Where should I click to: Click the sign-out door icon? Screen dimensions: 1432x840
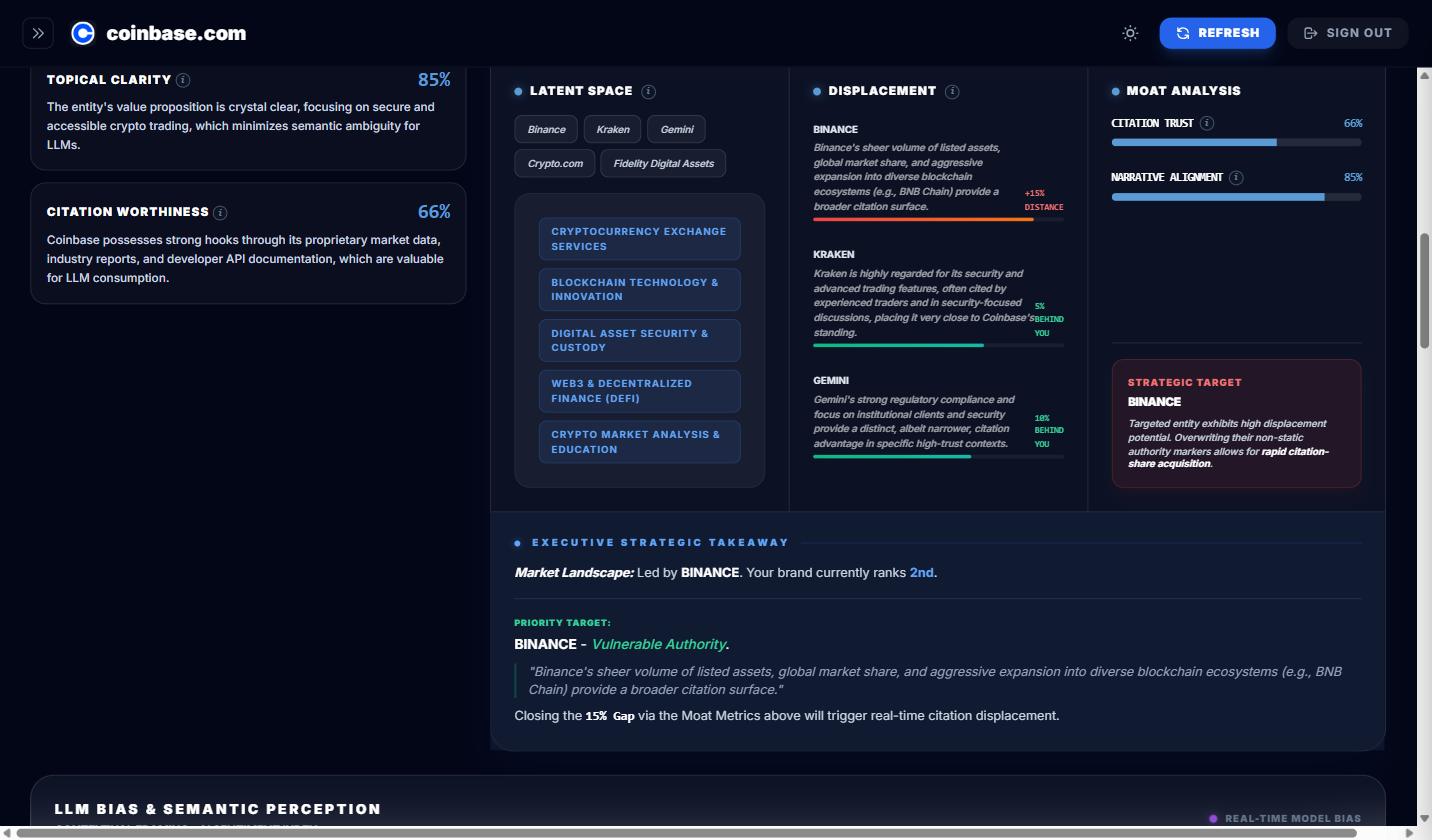coord(1310,33)
